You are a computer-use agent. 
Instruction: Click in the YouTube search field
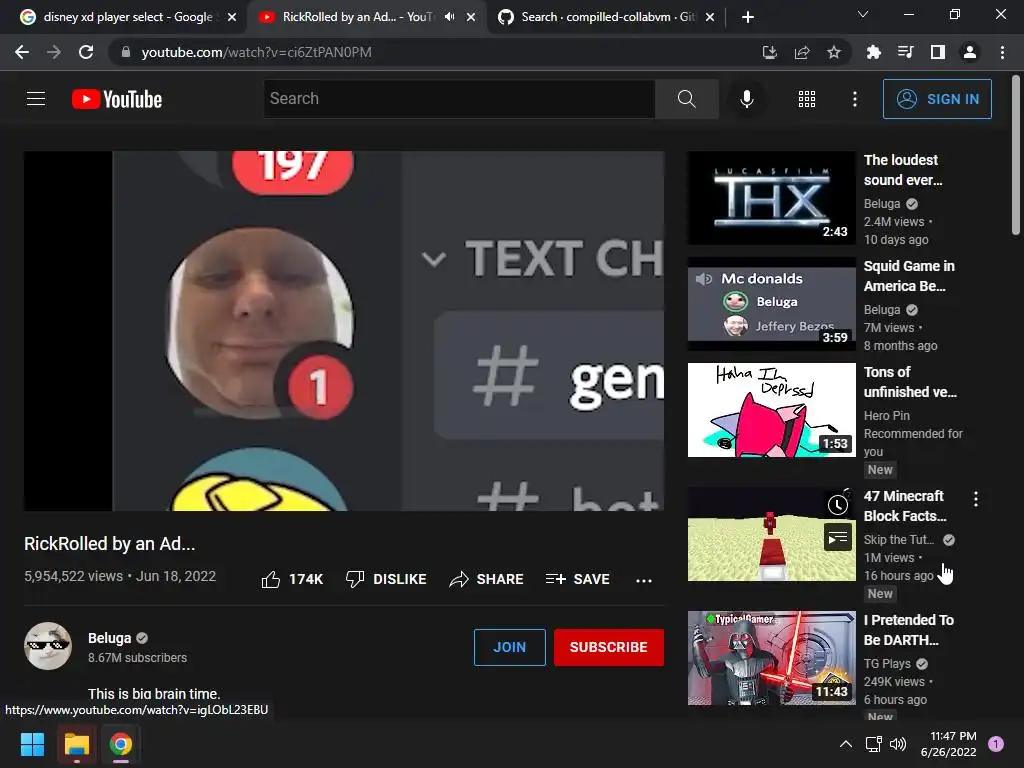pos(459,99)
